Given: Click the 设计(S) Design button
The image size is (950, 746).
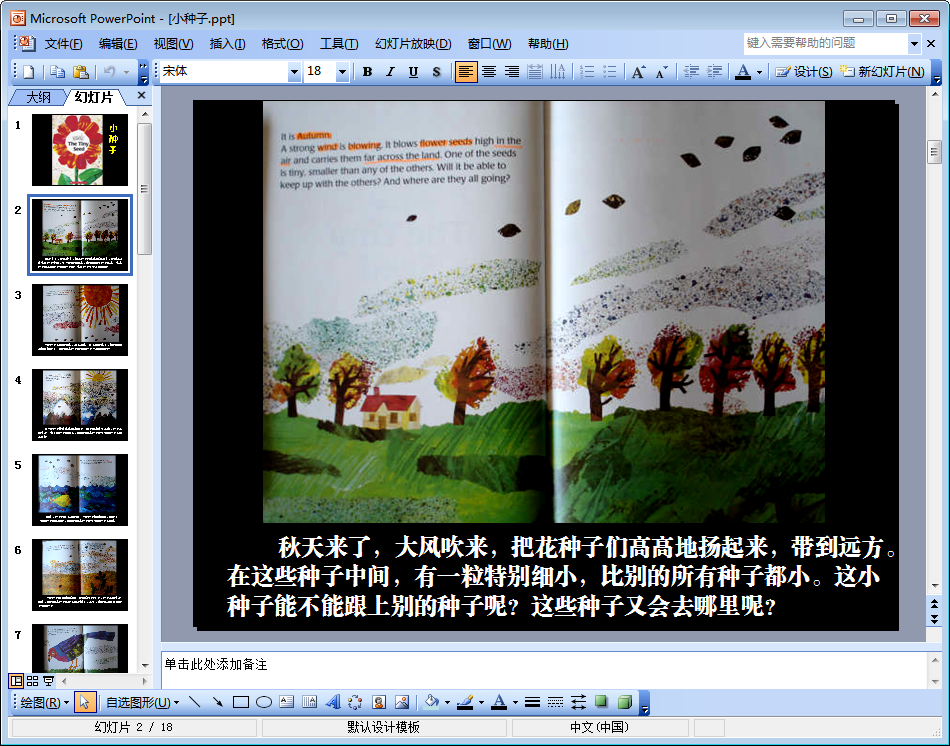Looking at the screenshot, I should click(x=803, y=72).
